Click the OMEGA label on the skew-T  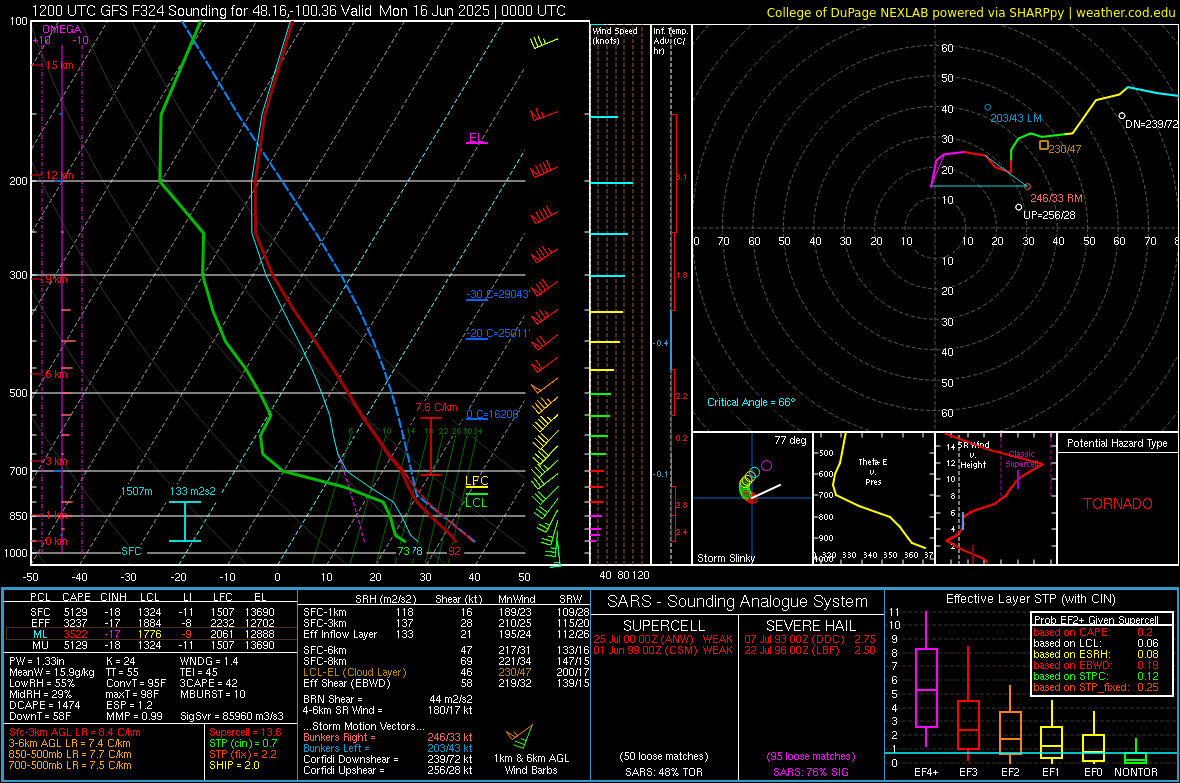pyautogui.click(x=61, y=29)
